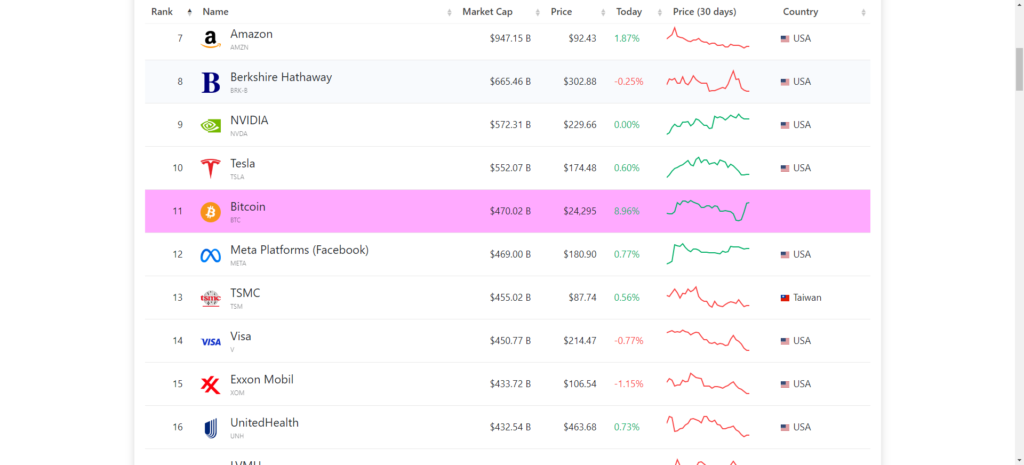The height and width of the screenshot is (465, 1024).
Task: Click Bitcoin's 30-day price chart
Action: (x=708, y=210)
